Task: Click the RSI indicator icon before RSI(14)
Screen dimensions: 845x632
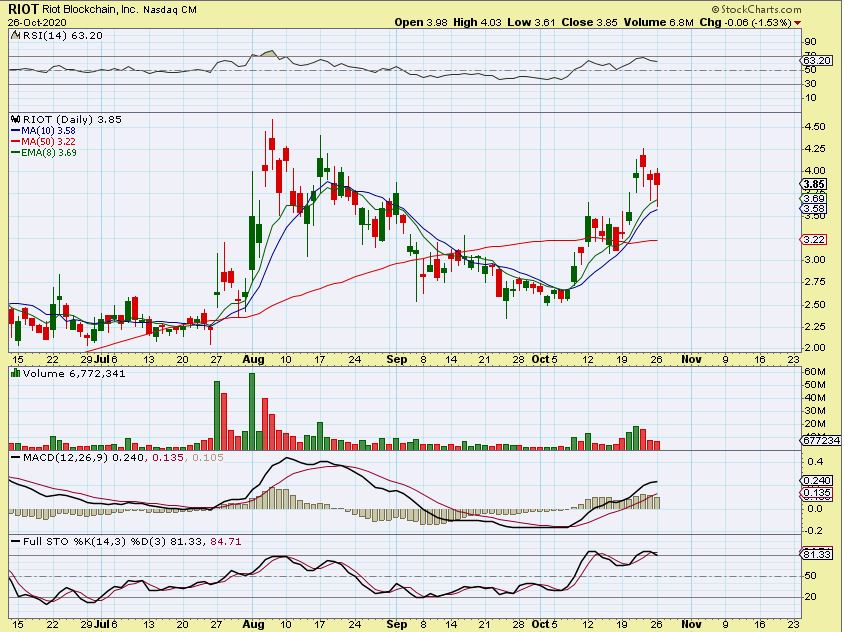Action: point(15,36)
